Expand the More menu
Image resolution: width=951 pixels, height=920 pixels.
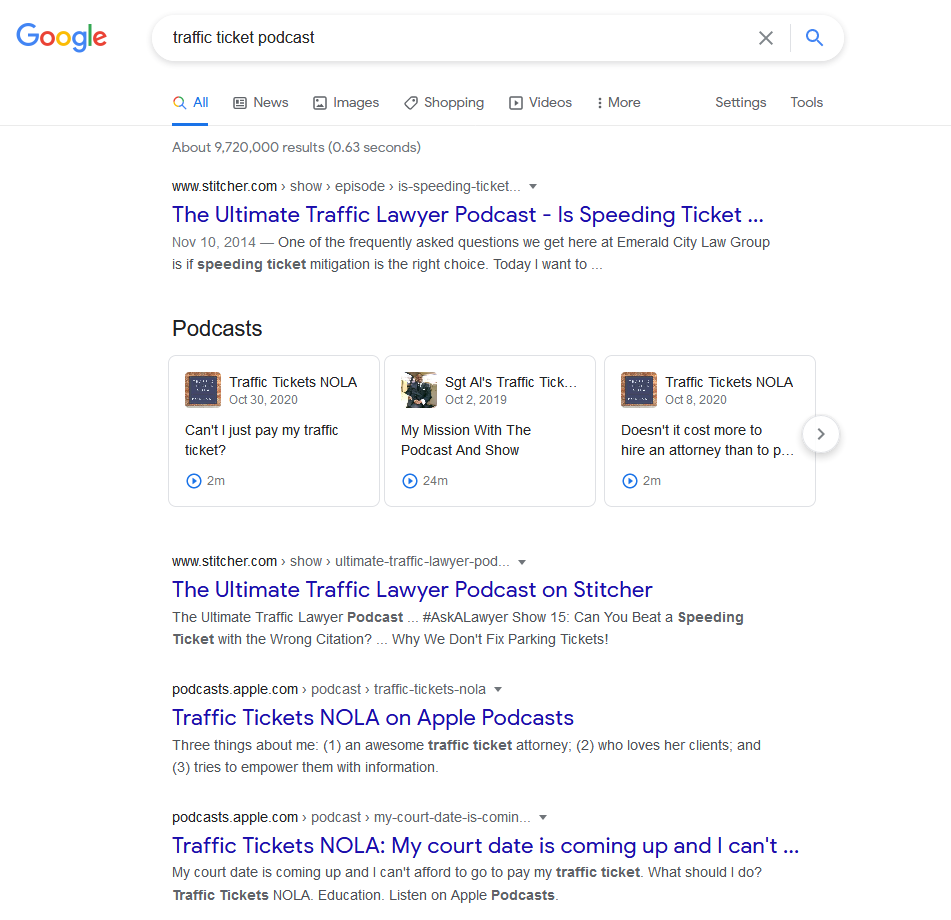tap(618, 102)
